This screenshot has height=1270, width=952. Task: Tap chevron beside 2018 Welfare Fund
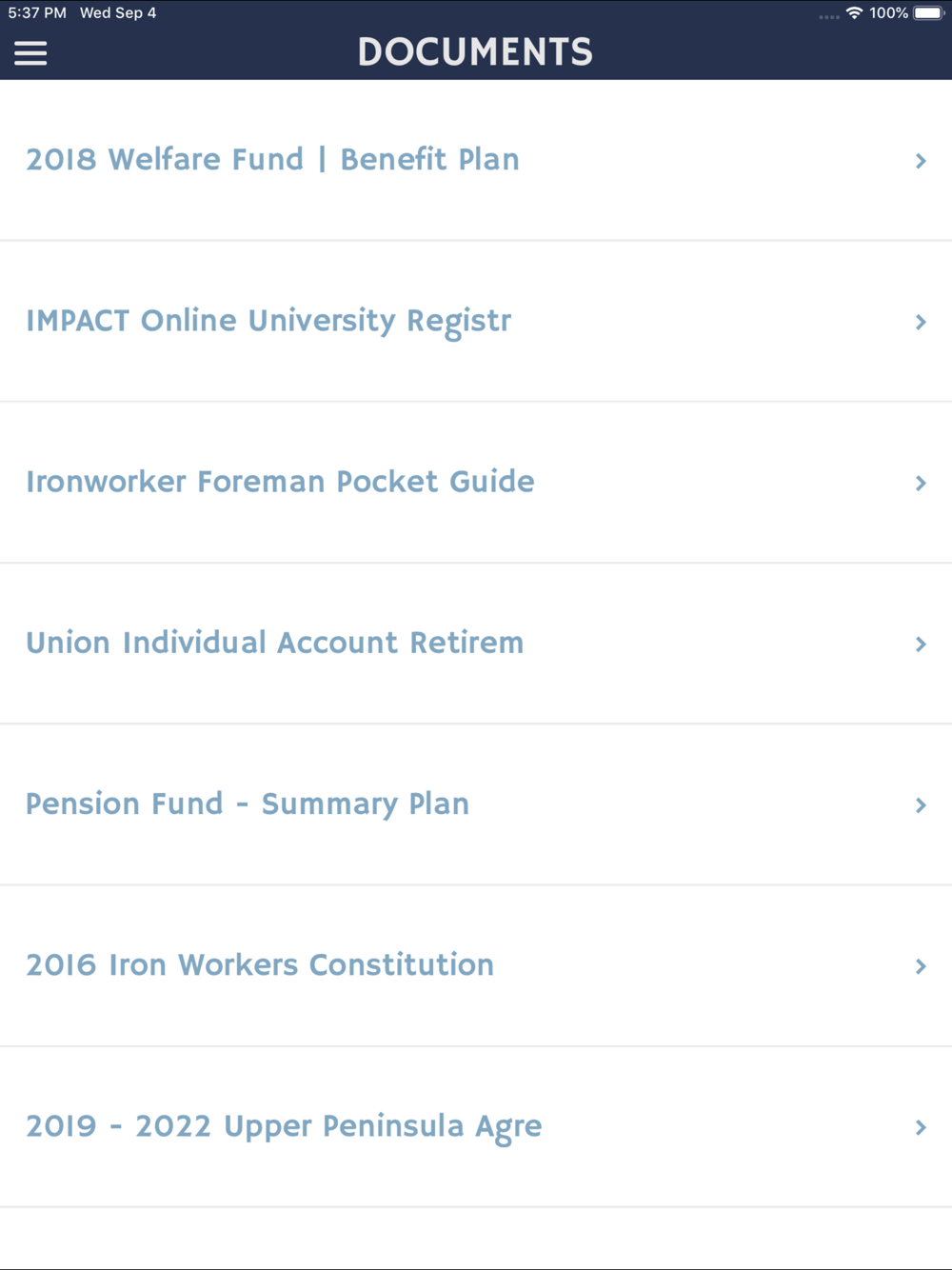[x=921, y=161]
